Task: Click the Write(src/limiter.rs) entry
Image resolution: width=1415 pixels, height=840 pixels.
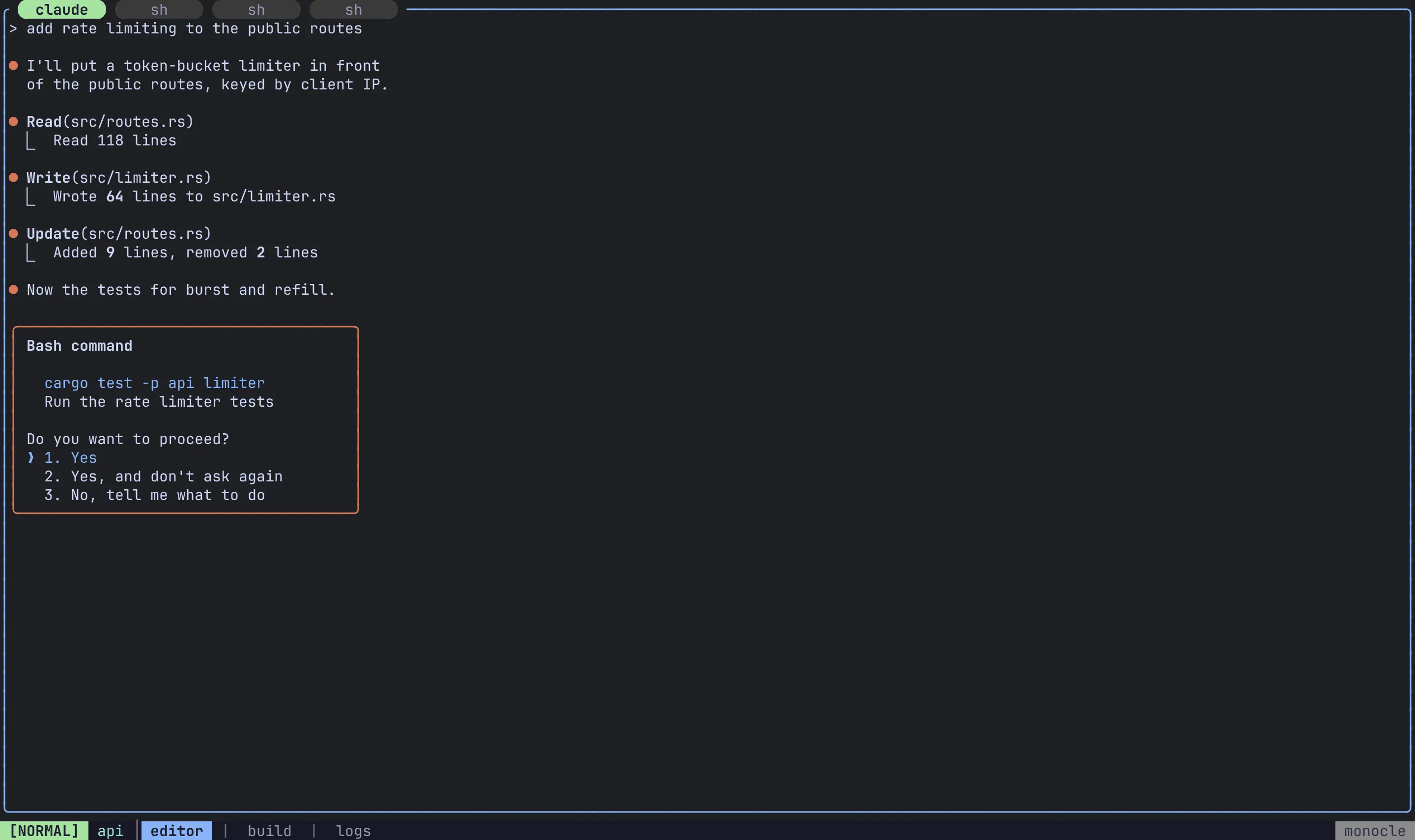Action: click(x=119, y=177)
